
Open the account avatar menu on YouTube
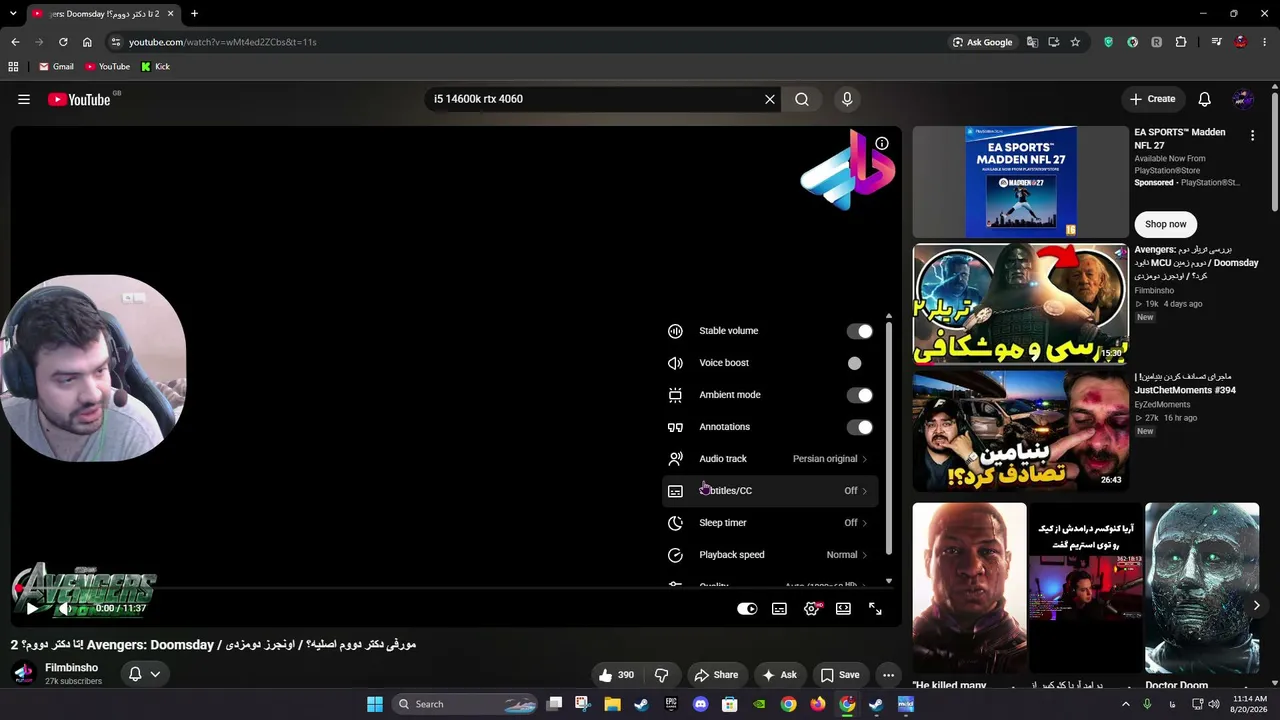click(x=1244, y=99)
